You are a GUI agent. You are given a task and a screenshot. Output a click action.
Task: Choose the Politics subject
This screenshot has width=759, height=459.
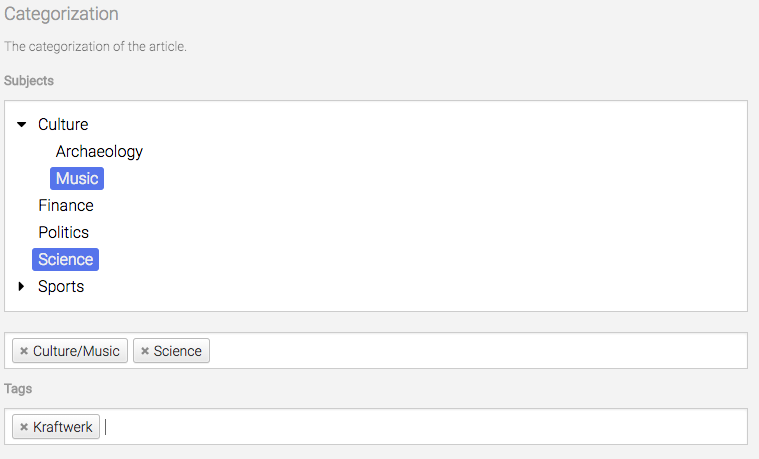(x=63, y=233)
